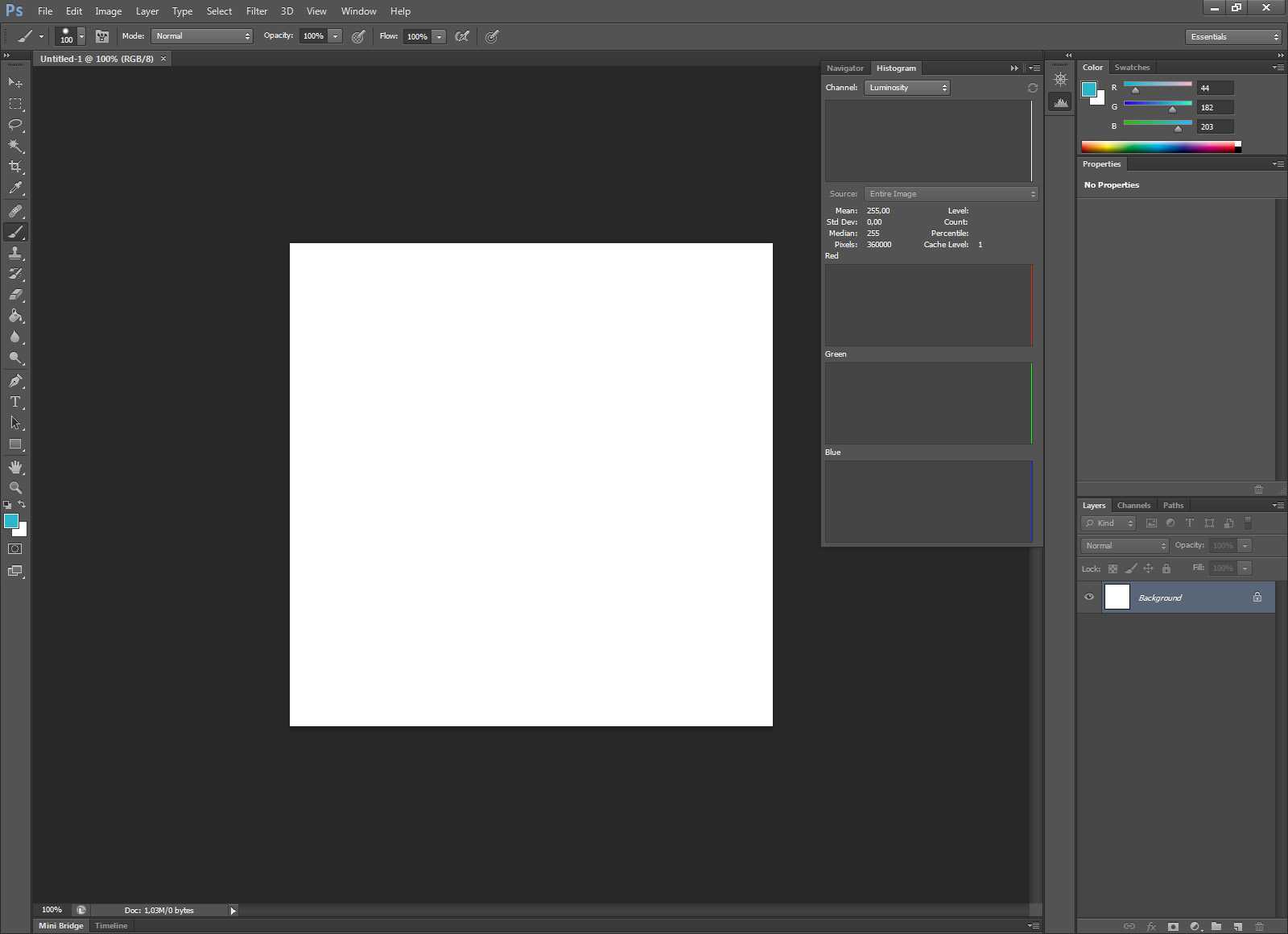Select the Clone Stamp tool

tap(15, 253)
